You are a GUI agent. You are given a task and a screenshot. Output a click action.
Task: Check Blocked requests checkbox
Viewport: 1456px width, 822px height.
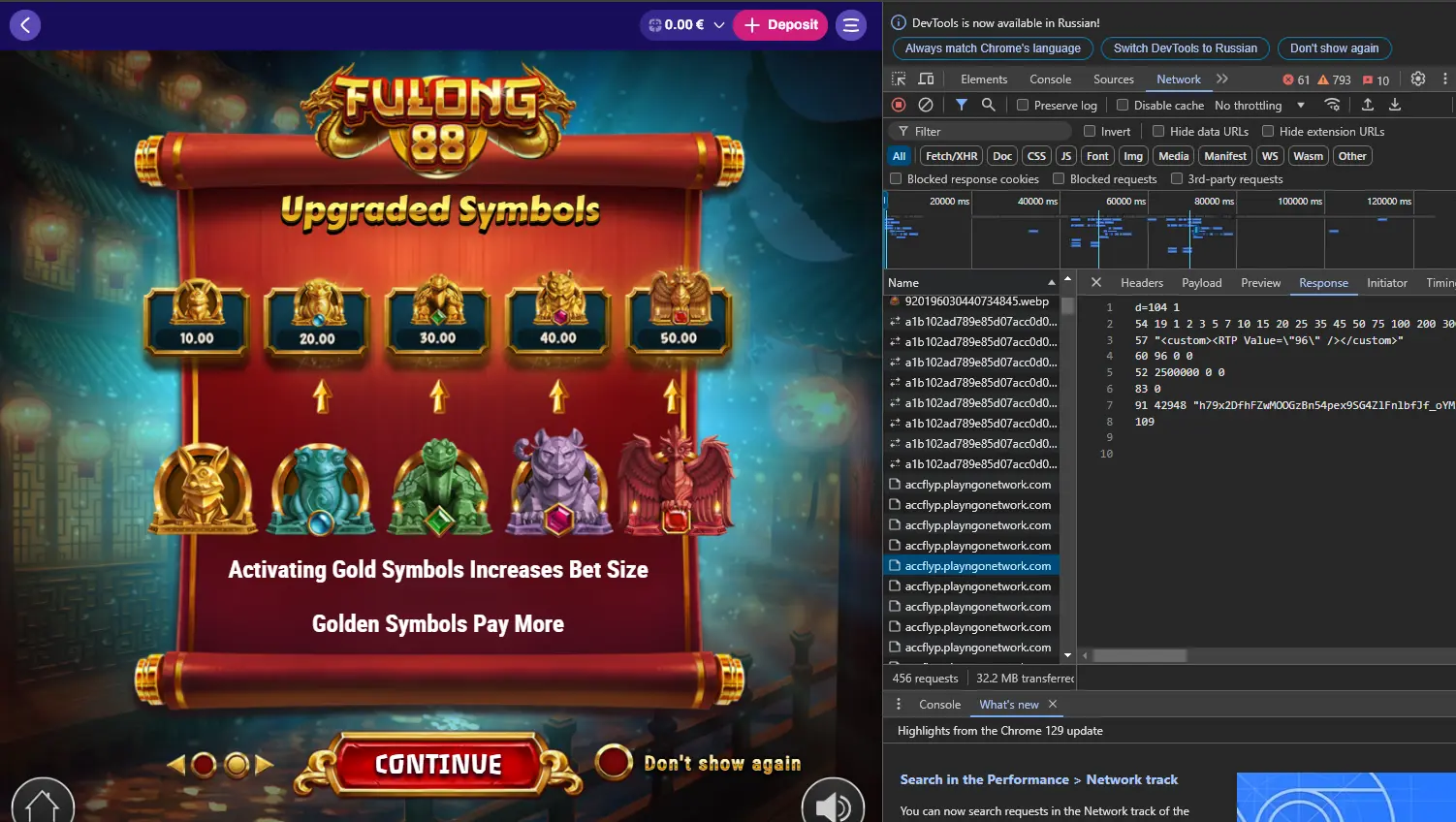[x=1059, y=178]
